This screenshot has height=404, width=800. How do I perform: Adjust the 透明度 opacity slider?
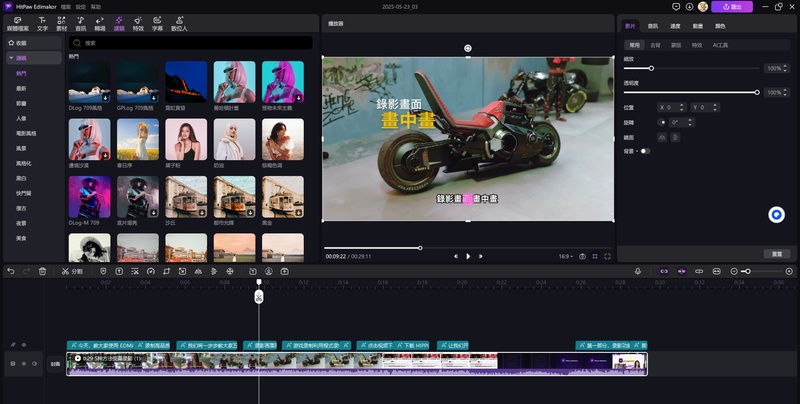point(691,92)
